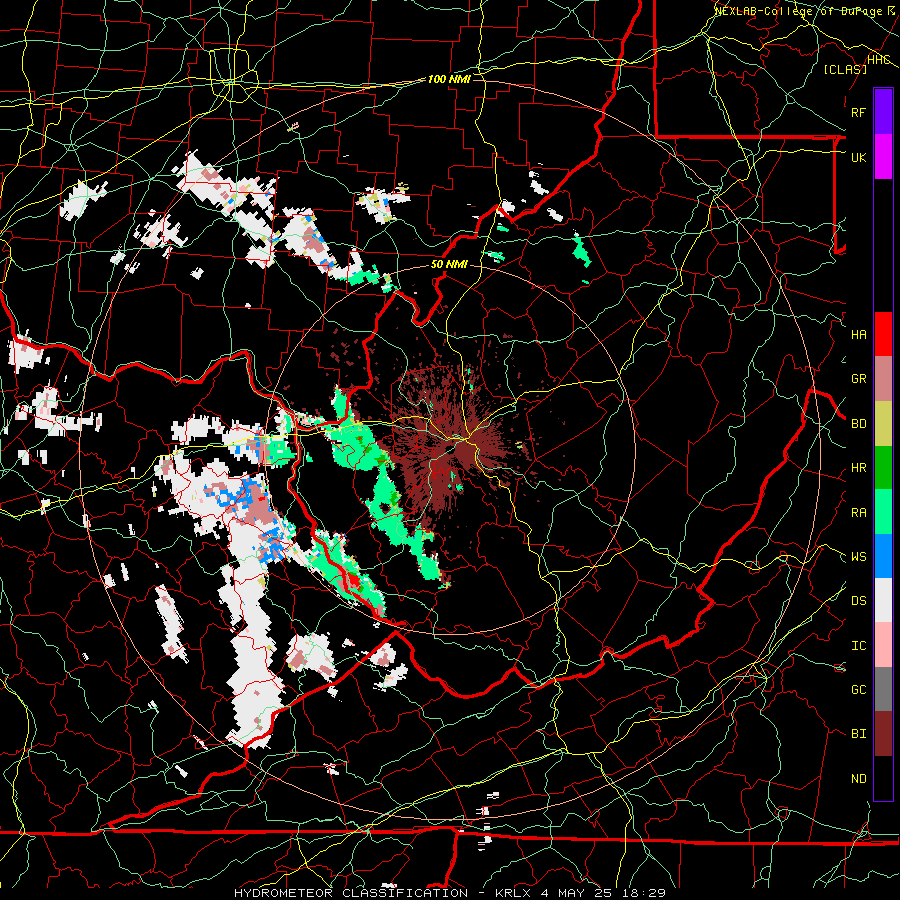
Task: Click the HHC product label
Action: coord(879,59)
